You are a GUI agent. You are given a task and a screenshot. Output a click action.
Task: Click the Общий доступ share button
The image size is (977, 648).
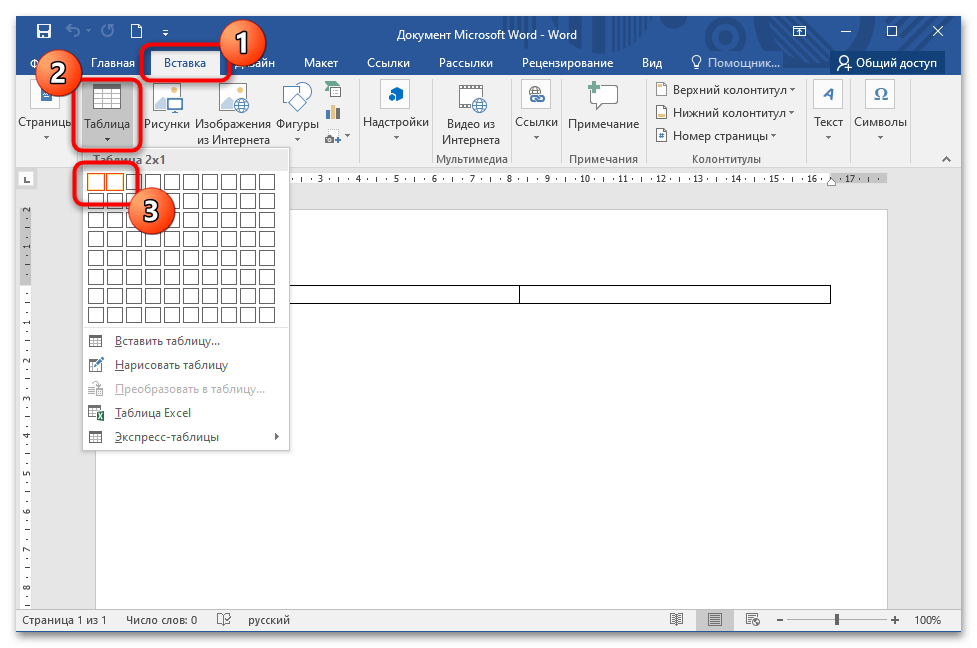[887, 63]
